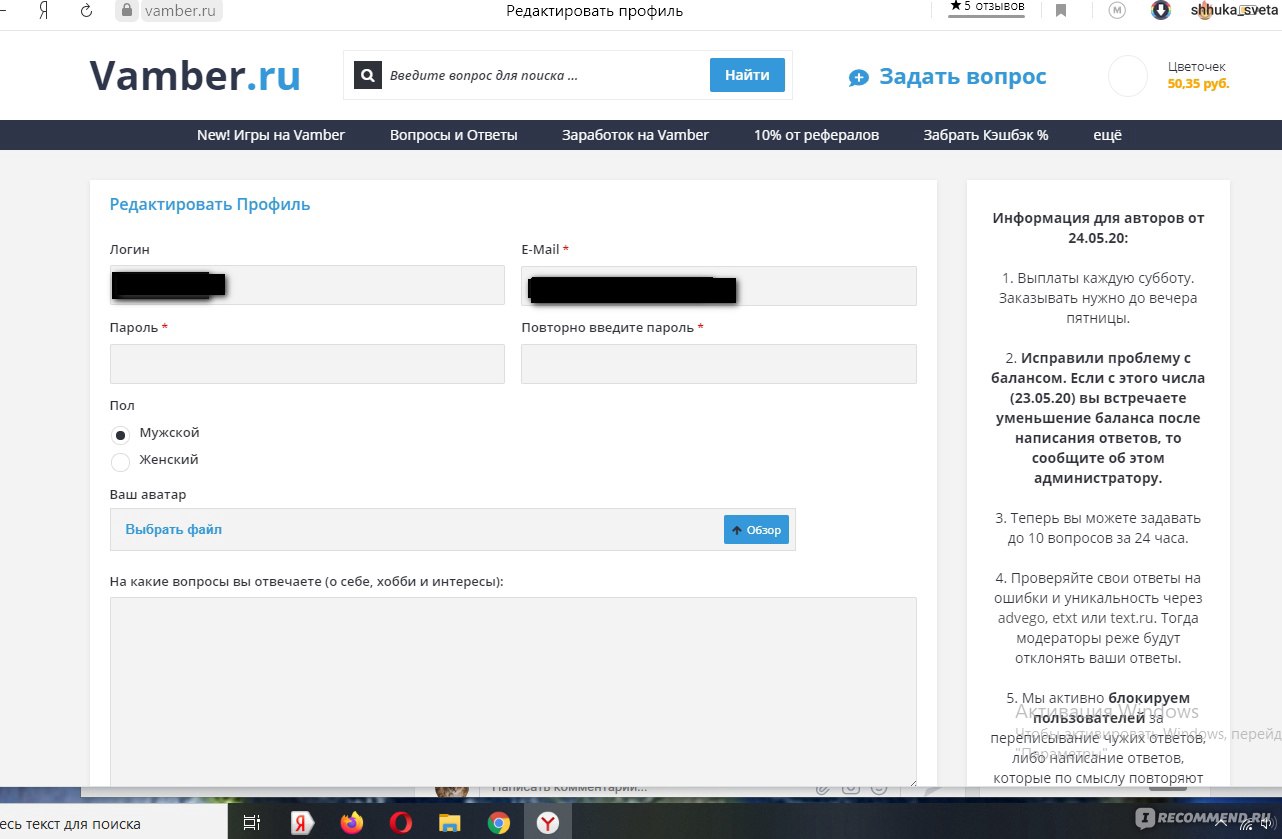Click the Yandex Я home icon in browser bar
Screen dimensions: 1282x839
click(43, 10)
